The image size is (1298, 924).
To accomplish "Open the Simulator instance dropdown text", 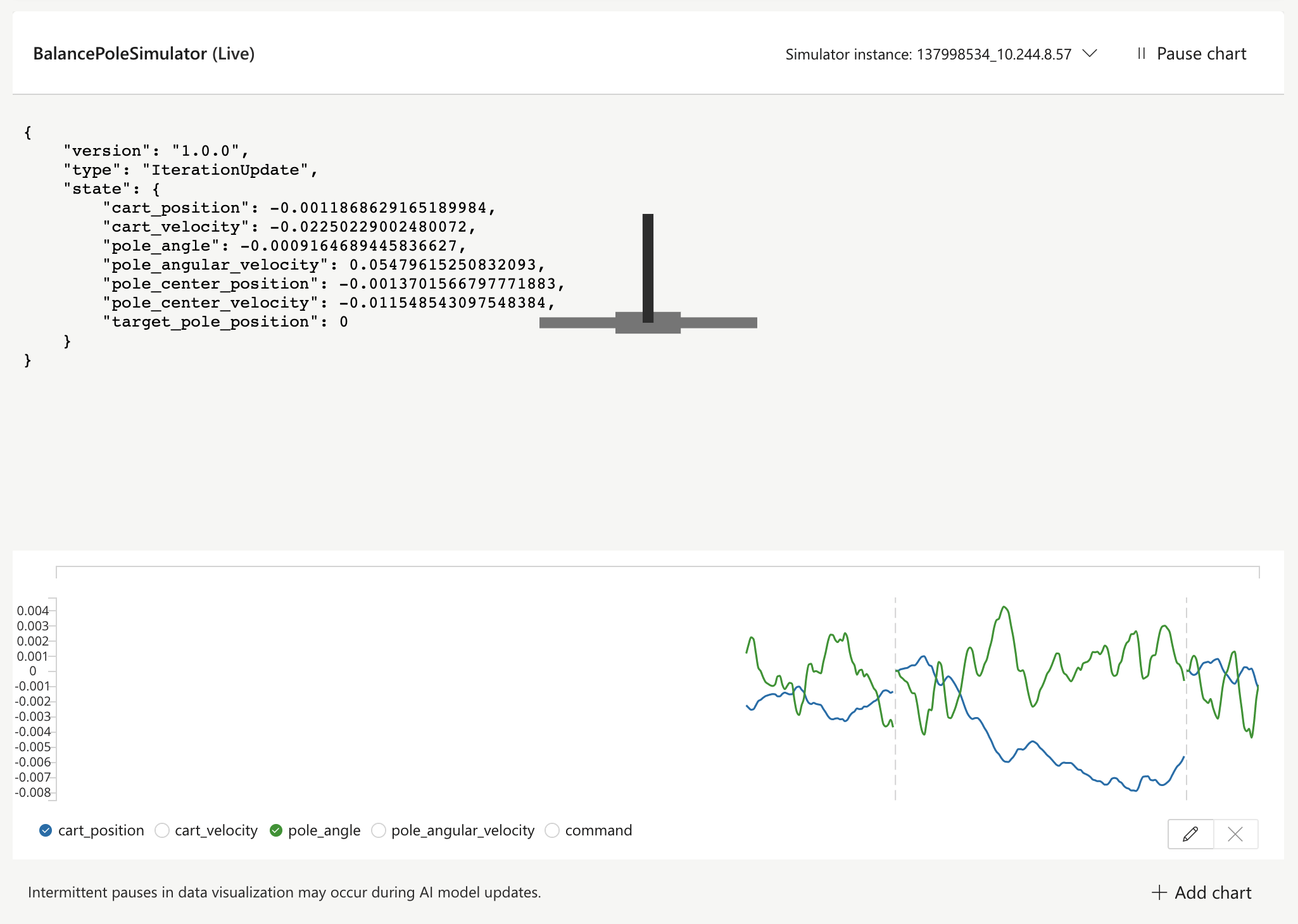I will (928, 54).
